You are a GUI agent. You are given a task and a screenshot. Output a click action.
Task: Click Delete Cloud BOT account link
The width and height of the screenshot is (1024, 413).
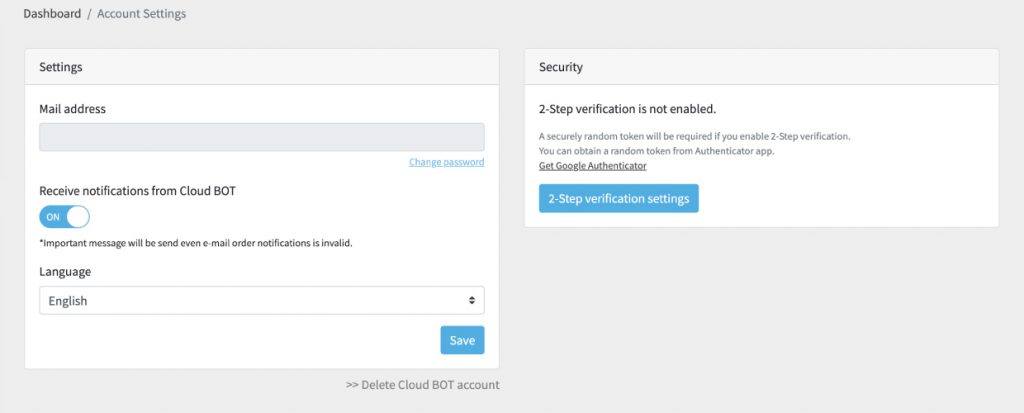[x=423, y=385]
